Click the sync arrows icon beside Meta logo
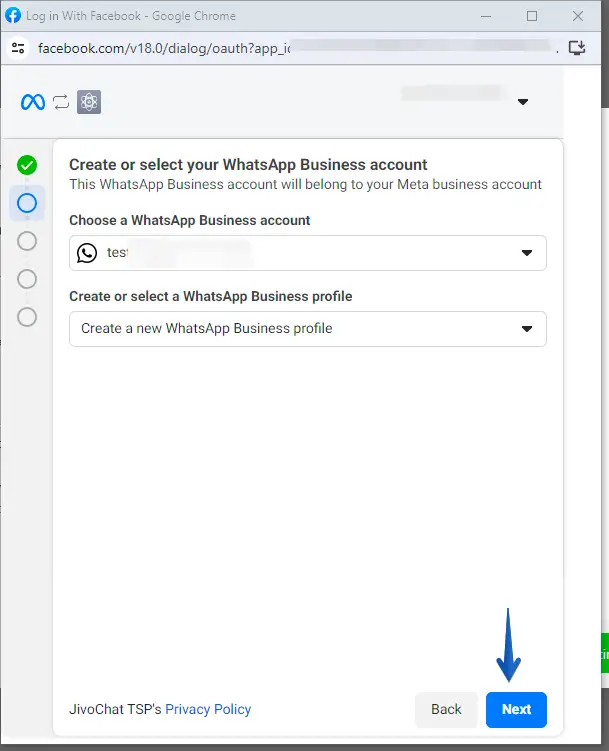This screenshot has width=609, height=751. click(62, 101)
